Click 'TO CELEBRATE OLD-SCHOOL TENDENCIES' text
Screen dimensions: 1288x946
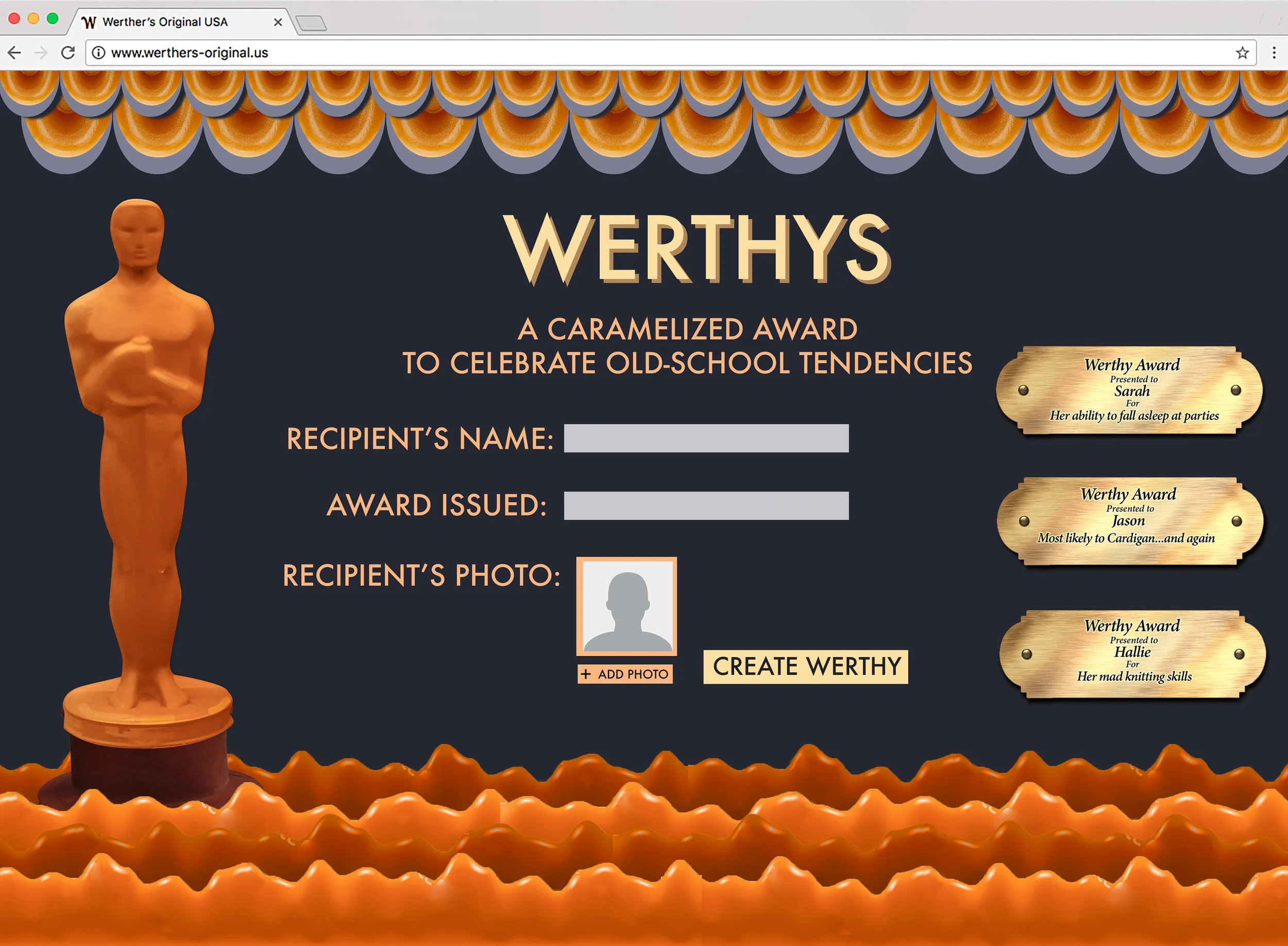pos(687,363)
